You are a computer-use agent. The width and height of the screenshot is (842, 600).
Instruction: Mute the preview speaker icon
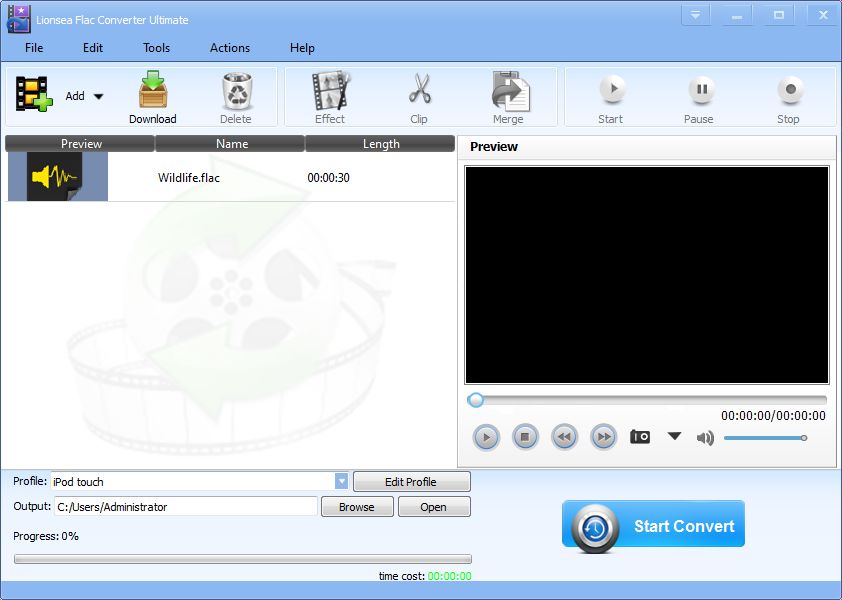[705, 438]
